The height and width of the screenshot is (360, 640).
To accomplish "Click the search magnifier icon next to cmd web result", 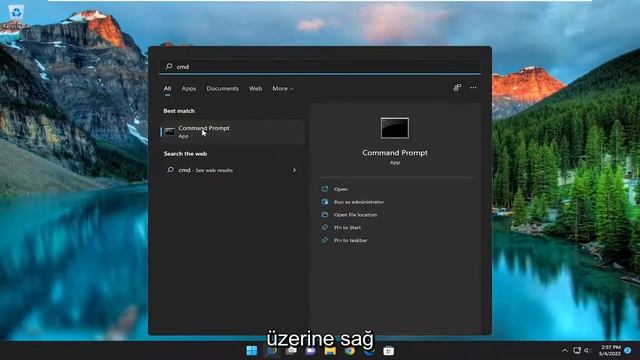I will 171,170.
